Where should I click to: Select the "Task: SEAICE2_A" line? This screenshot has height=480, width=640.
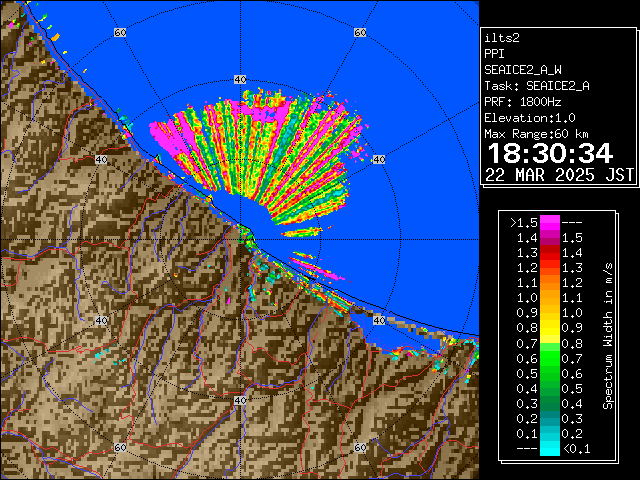537,86
